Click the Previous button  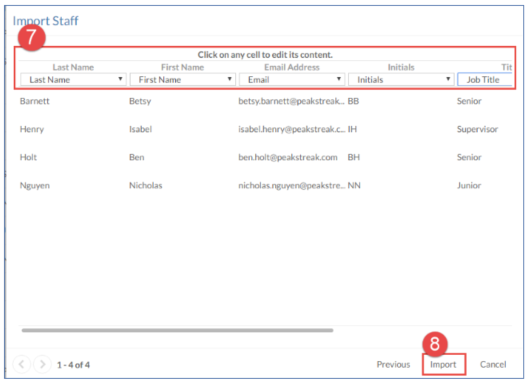pyautogui.click(x=393, y=364)
